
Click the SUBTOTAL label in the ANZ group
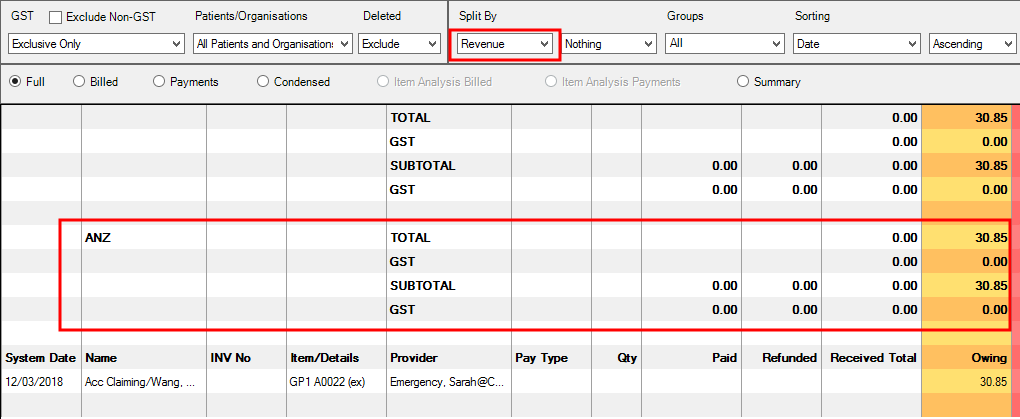(x=423, y=286)
